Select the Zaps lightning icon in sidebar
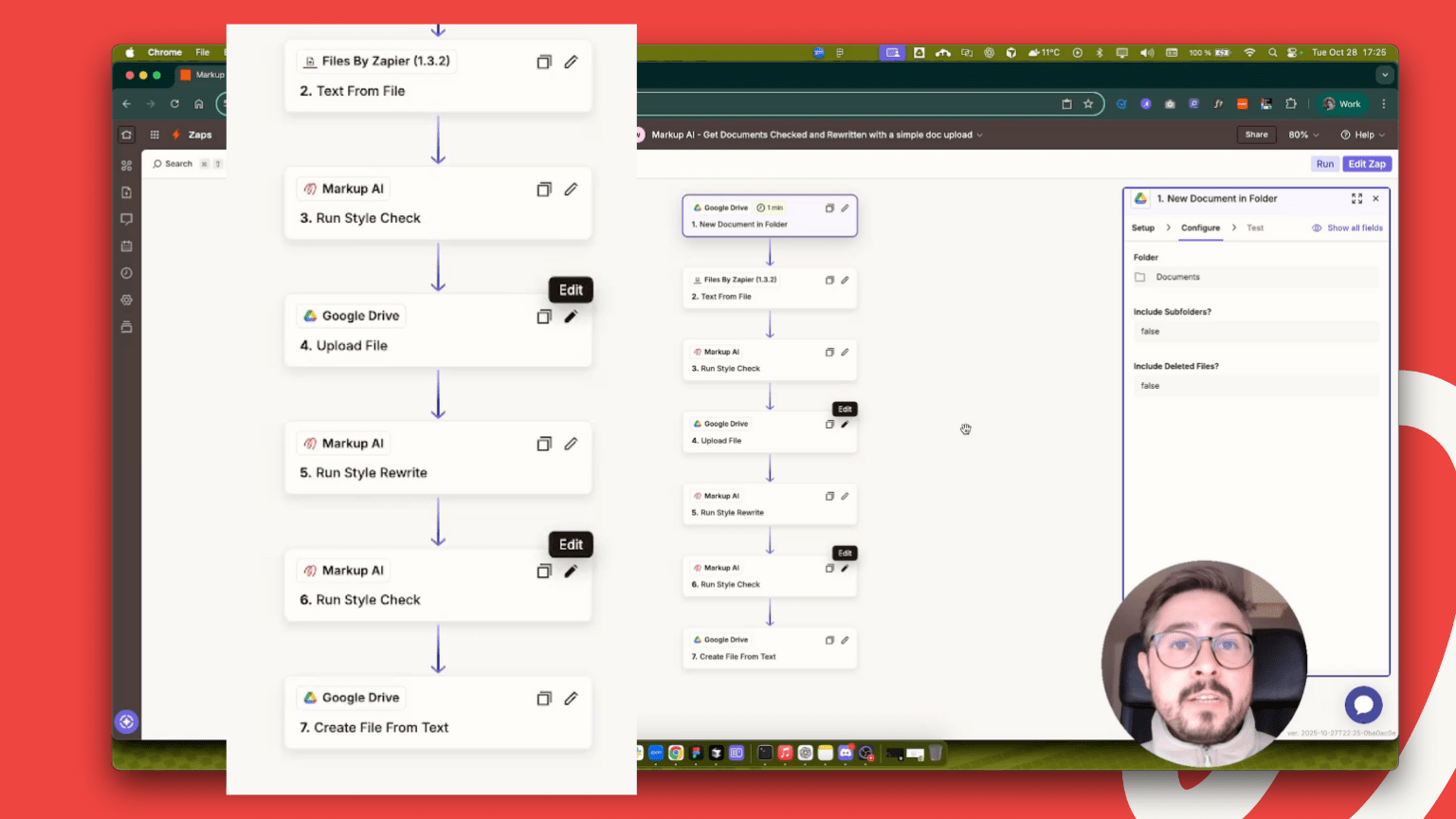This screenshot has width=1456, height=819. coord(176,135)
